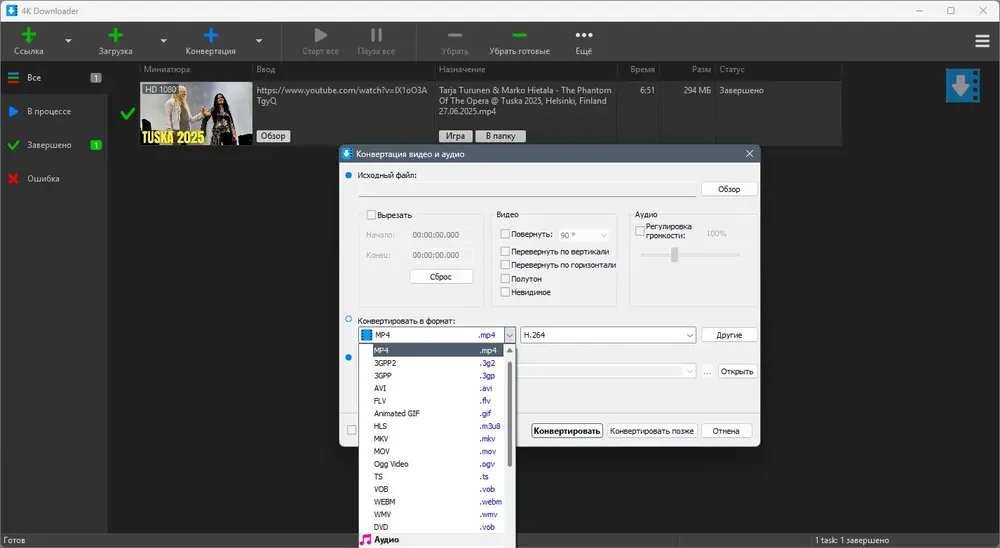Click the Убрать готовые green minus icon
Viewport: 1000px width, 548px height.
coord(520,35)
